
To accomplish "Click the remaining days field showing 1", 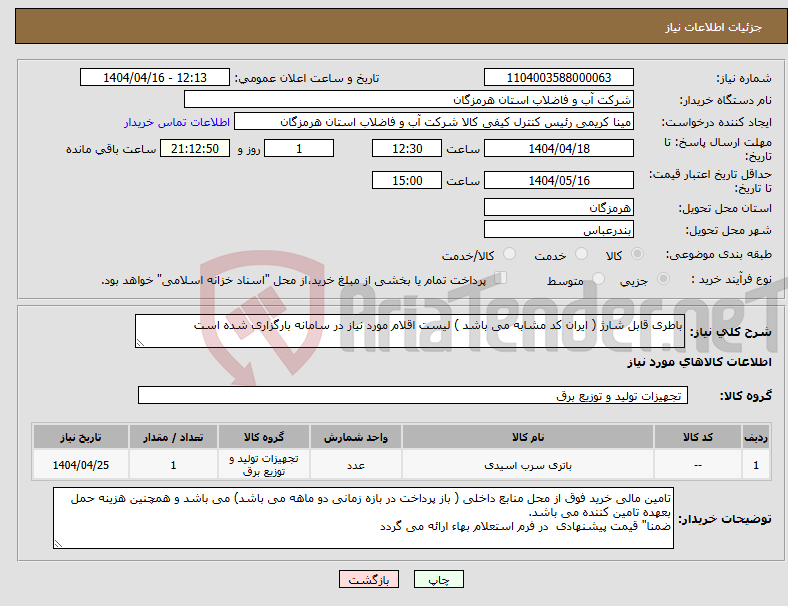I will [x=299, y=148].
